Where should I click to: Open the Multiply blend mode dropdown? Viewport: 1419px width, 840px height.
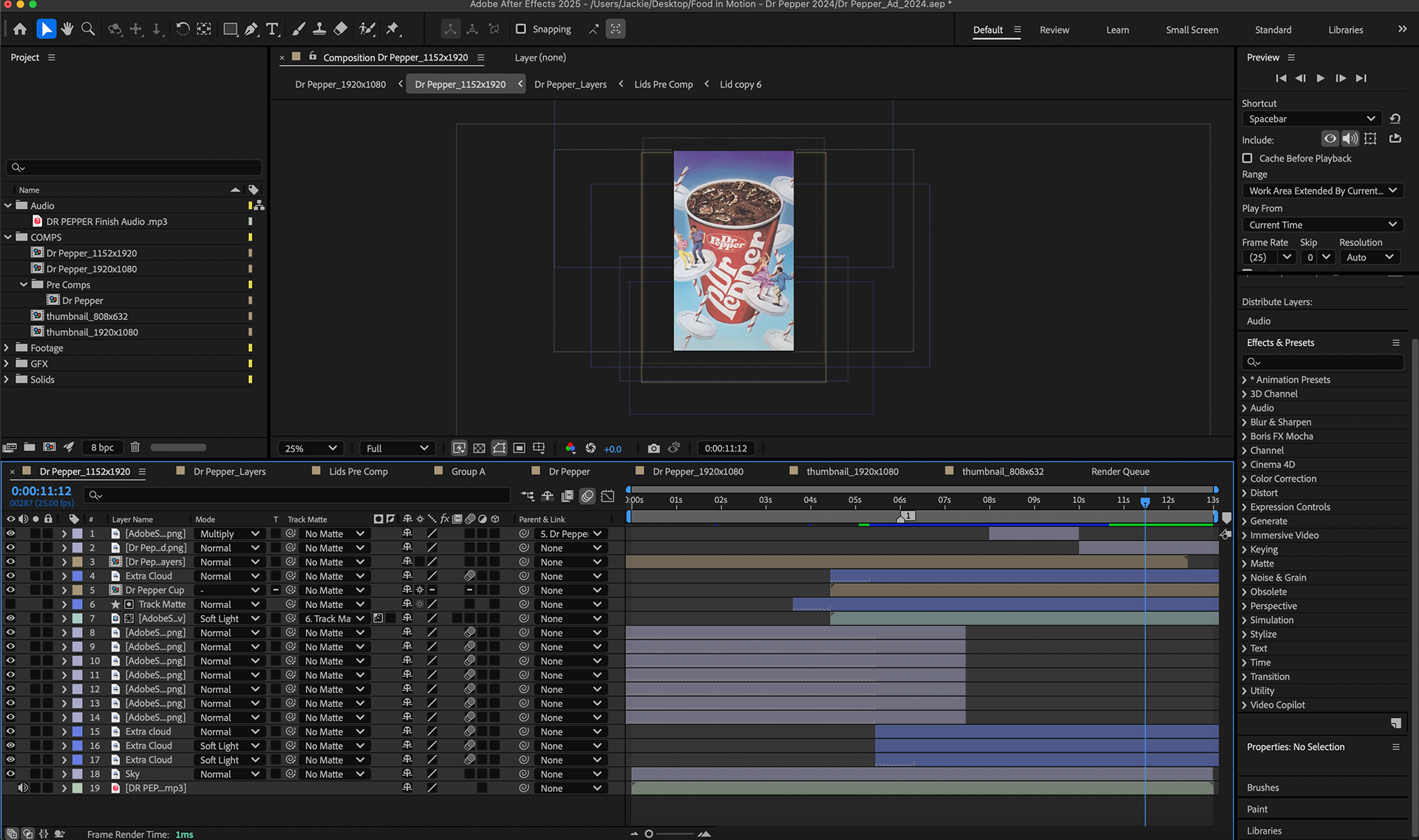coord(229,533)
